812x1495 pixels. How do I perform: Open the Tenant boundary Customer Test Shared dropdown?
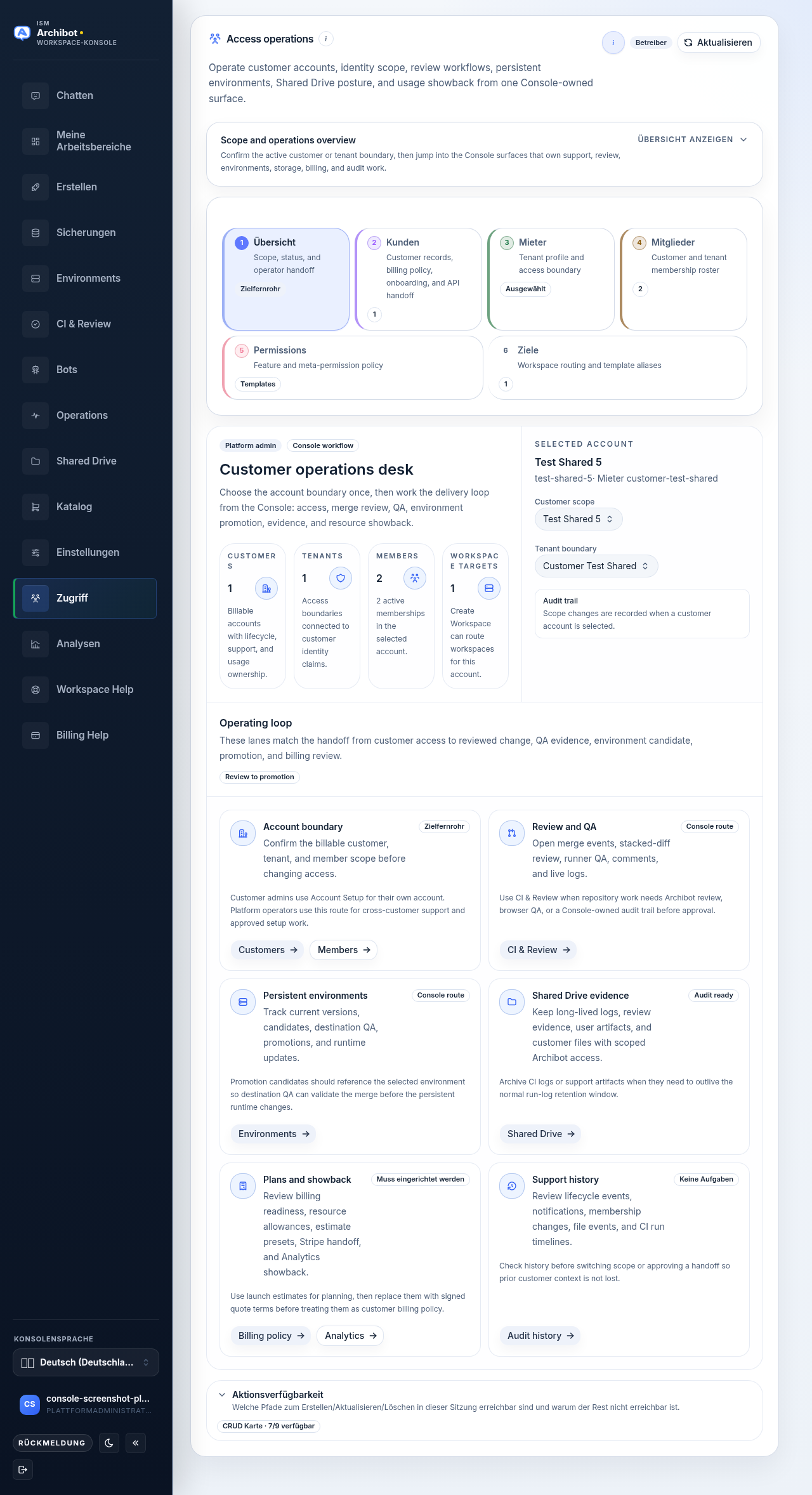click(x=596, y=566)
